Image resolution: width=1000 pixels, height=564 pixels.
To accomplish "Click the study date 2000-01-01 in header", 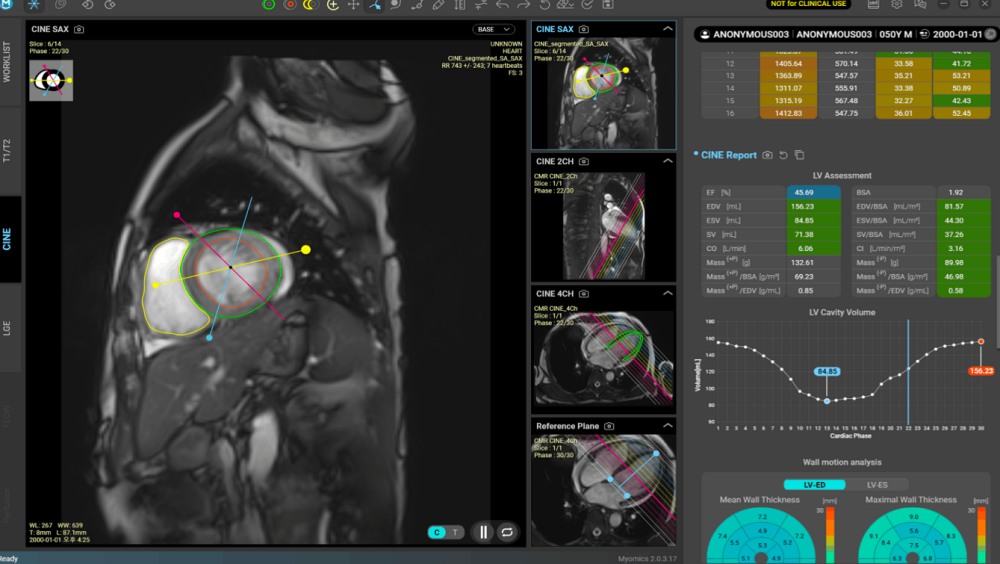I will pos(957,34).
